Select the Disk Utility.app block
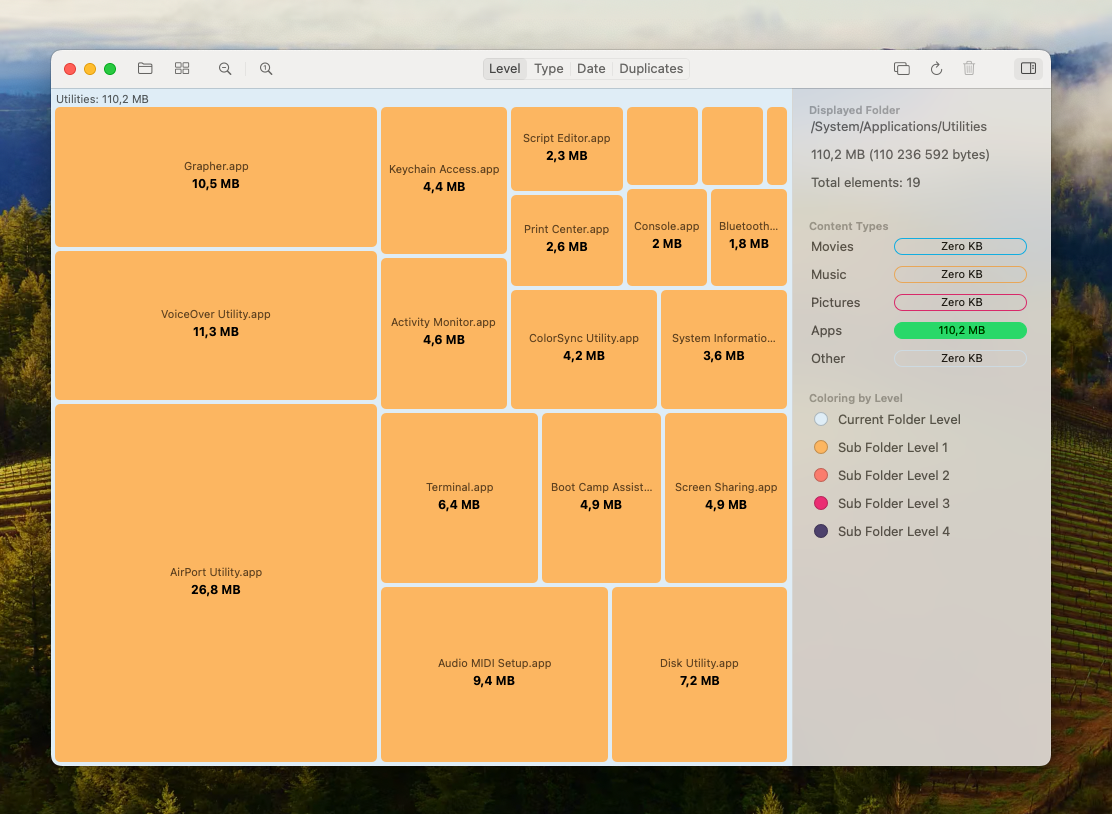1112x814 pixels. (x=699, y=673)
